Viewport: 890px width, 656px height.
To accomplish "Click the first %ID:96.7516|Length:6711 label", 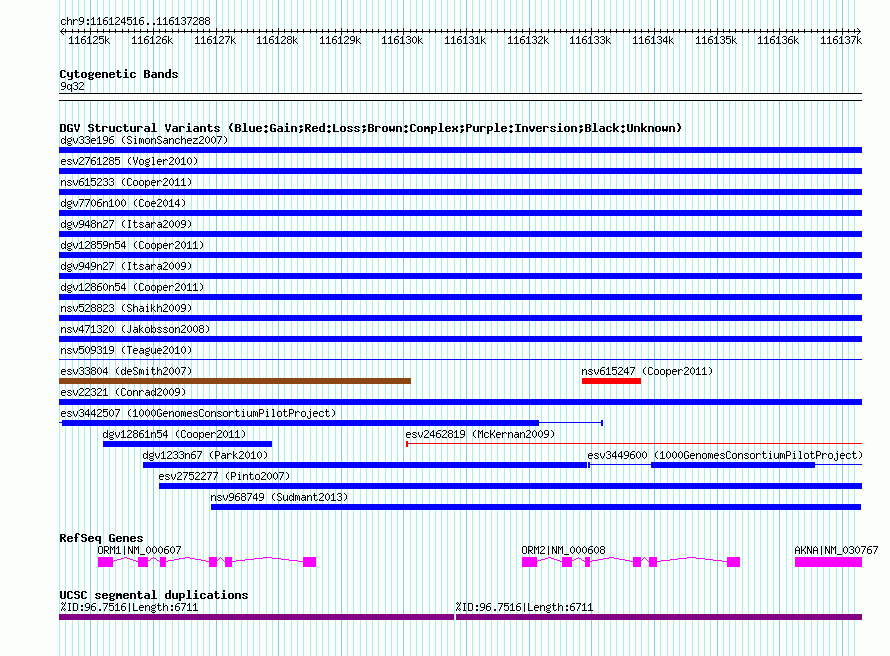I will [129, 607].
